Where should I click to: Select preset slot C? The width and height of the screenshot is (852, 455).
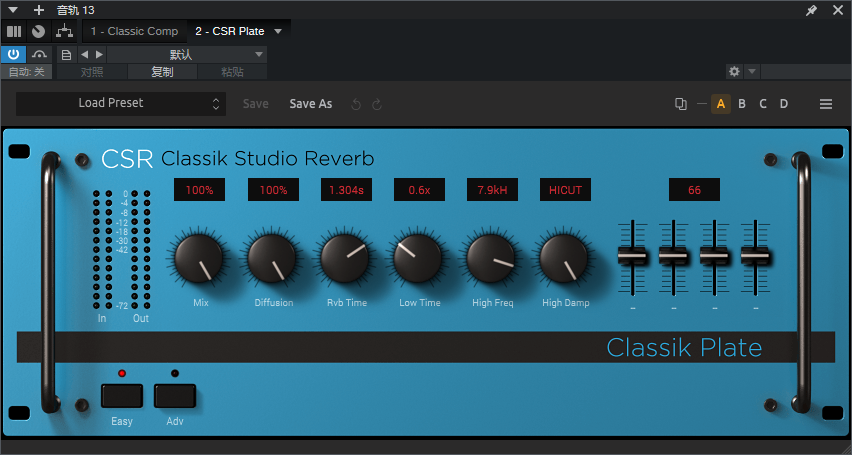[763, 104]
